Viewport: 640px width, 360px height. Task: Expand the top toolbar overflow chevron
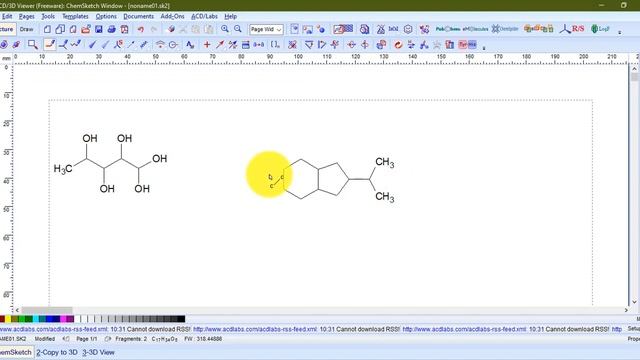click(620, 32)
